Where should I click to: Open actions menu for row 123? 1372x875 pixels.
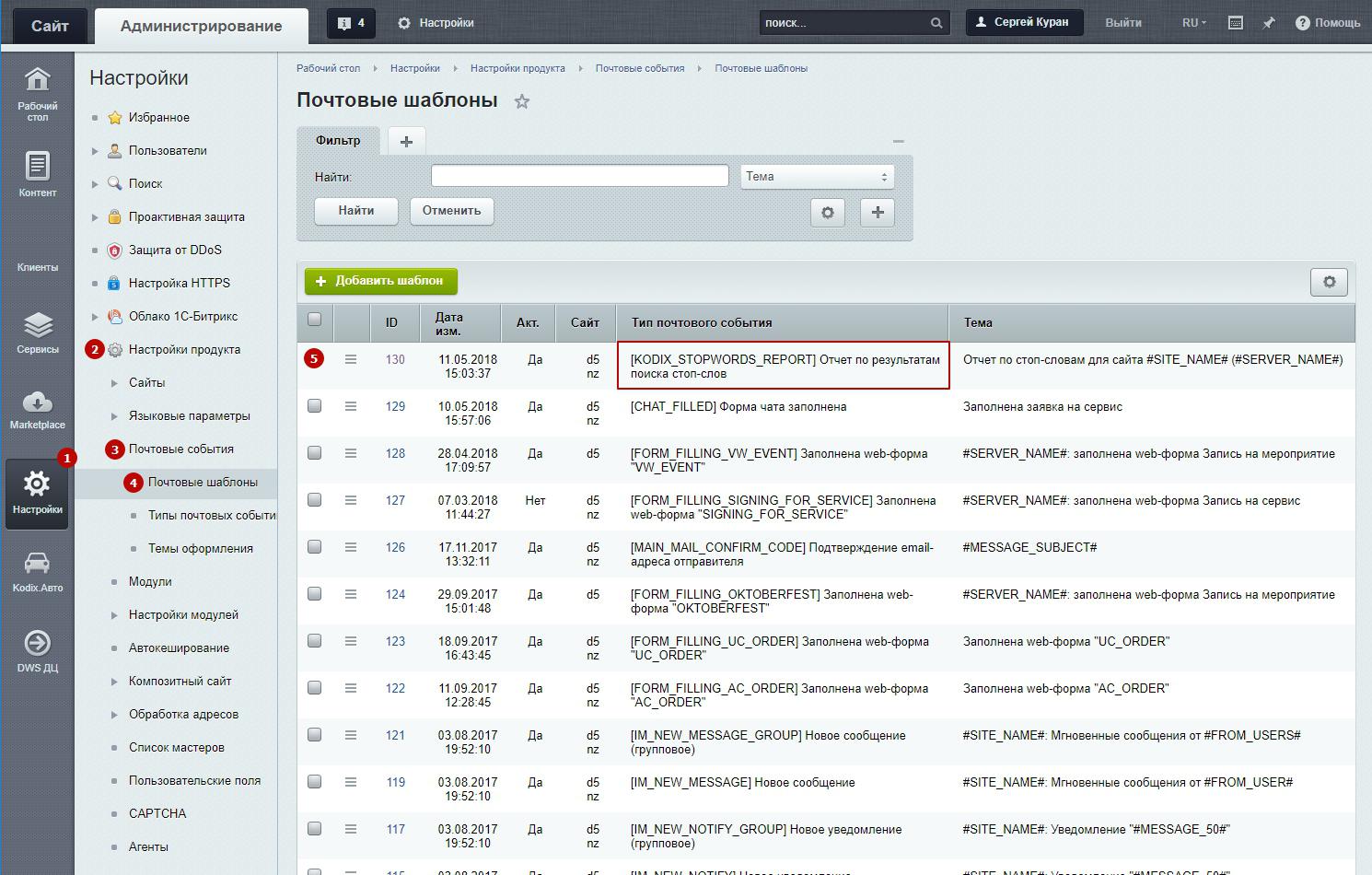(x=351, y=641)
